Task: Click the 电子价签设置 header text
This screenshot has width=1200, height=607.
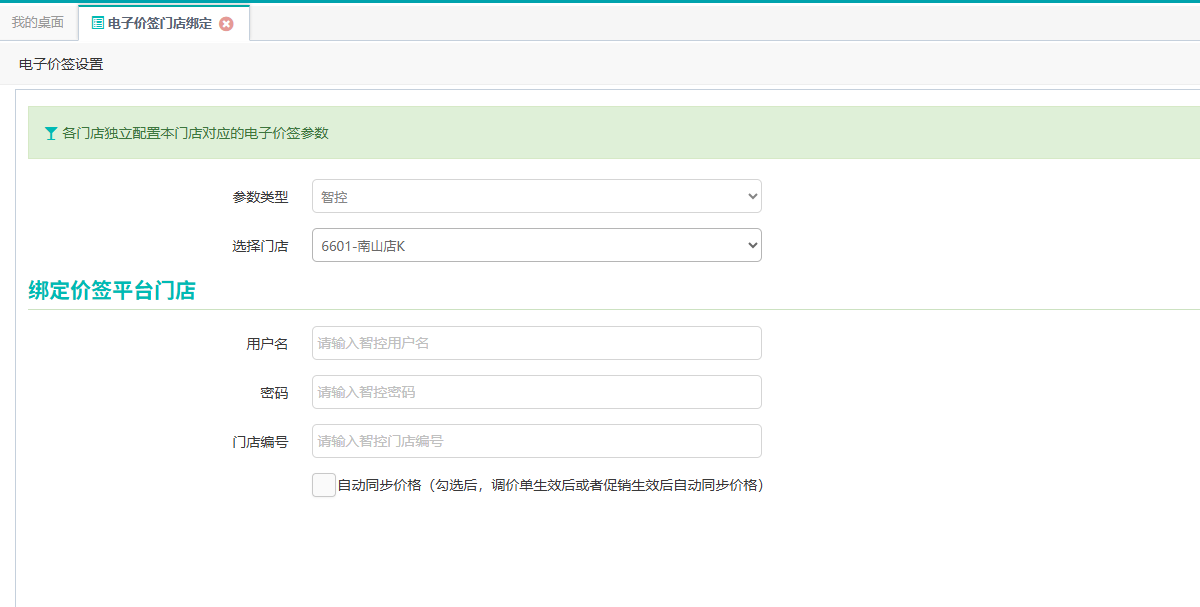Action: [x=61, y=64]
